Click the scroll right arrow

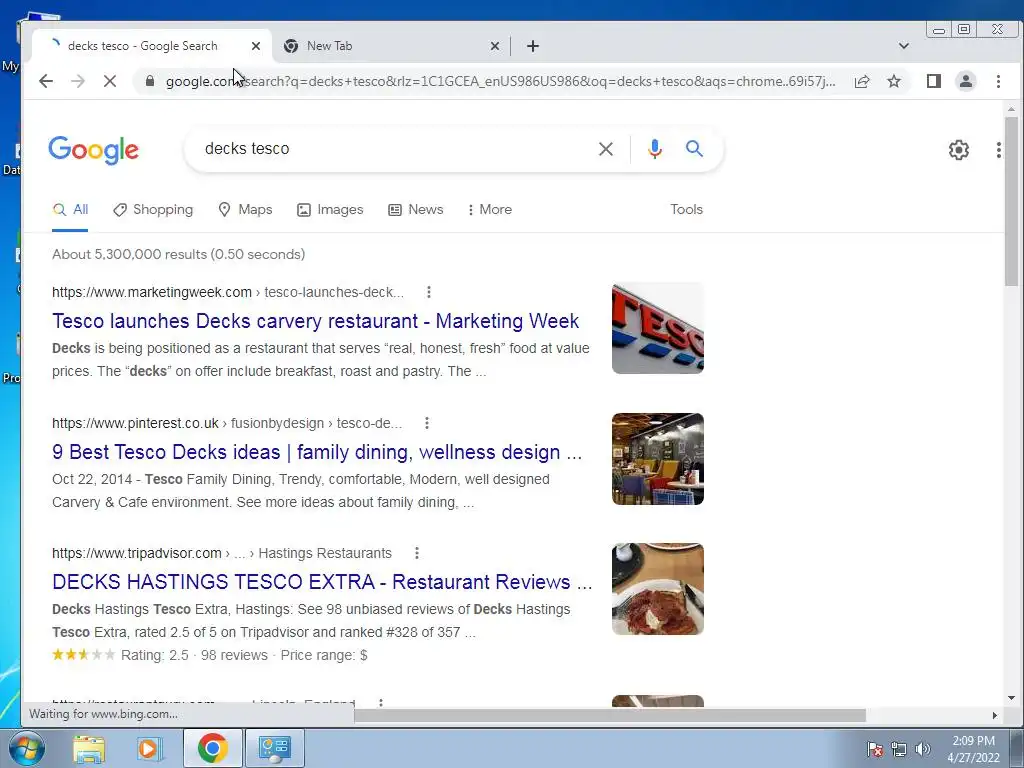pyautogui.click(x=995, y=715)
